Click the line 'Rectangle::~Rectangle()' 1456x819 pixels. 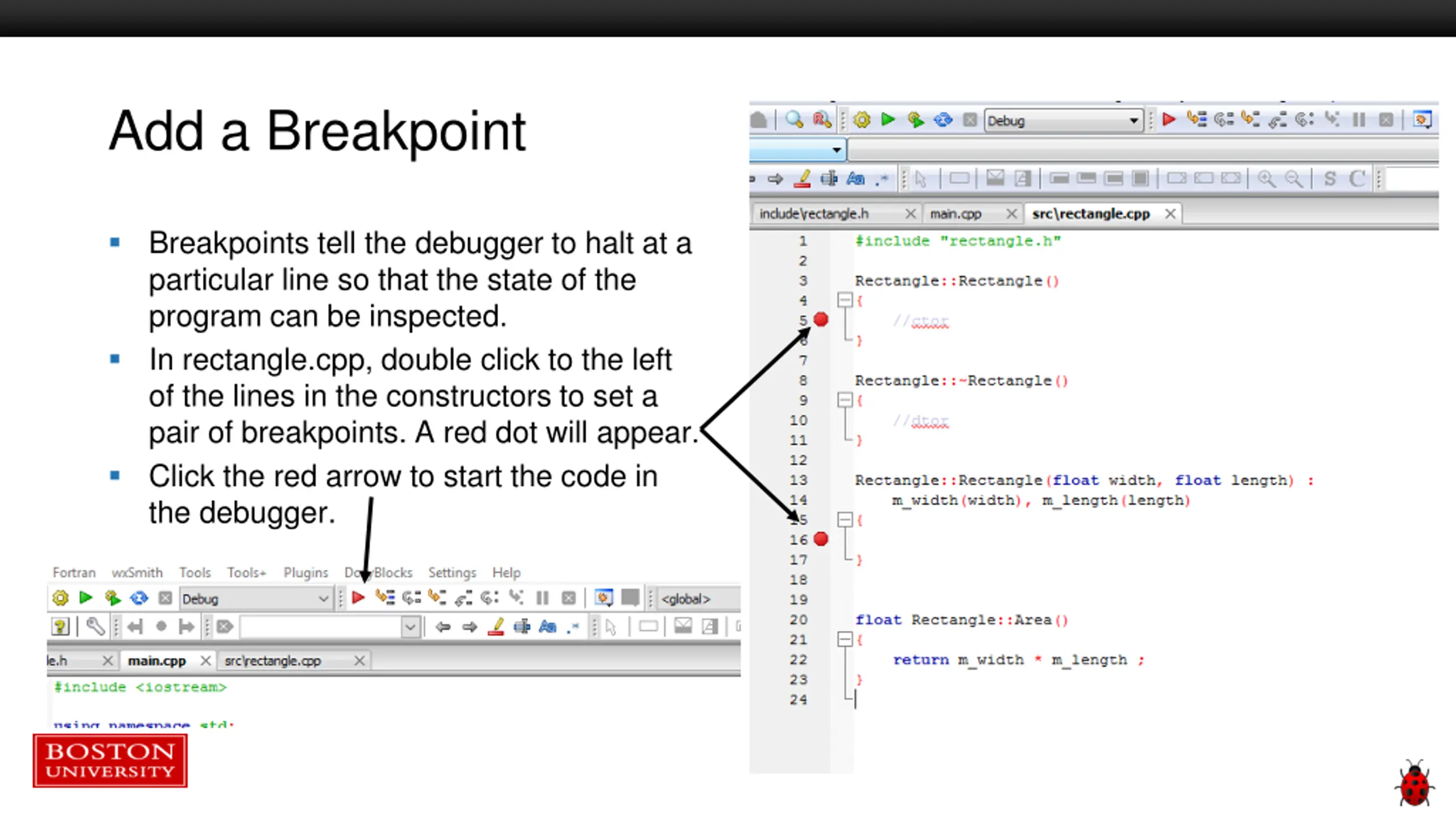coord(962,380)
